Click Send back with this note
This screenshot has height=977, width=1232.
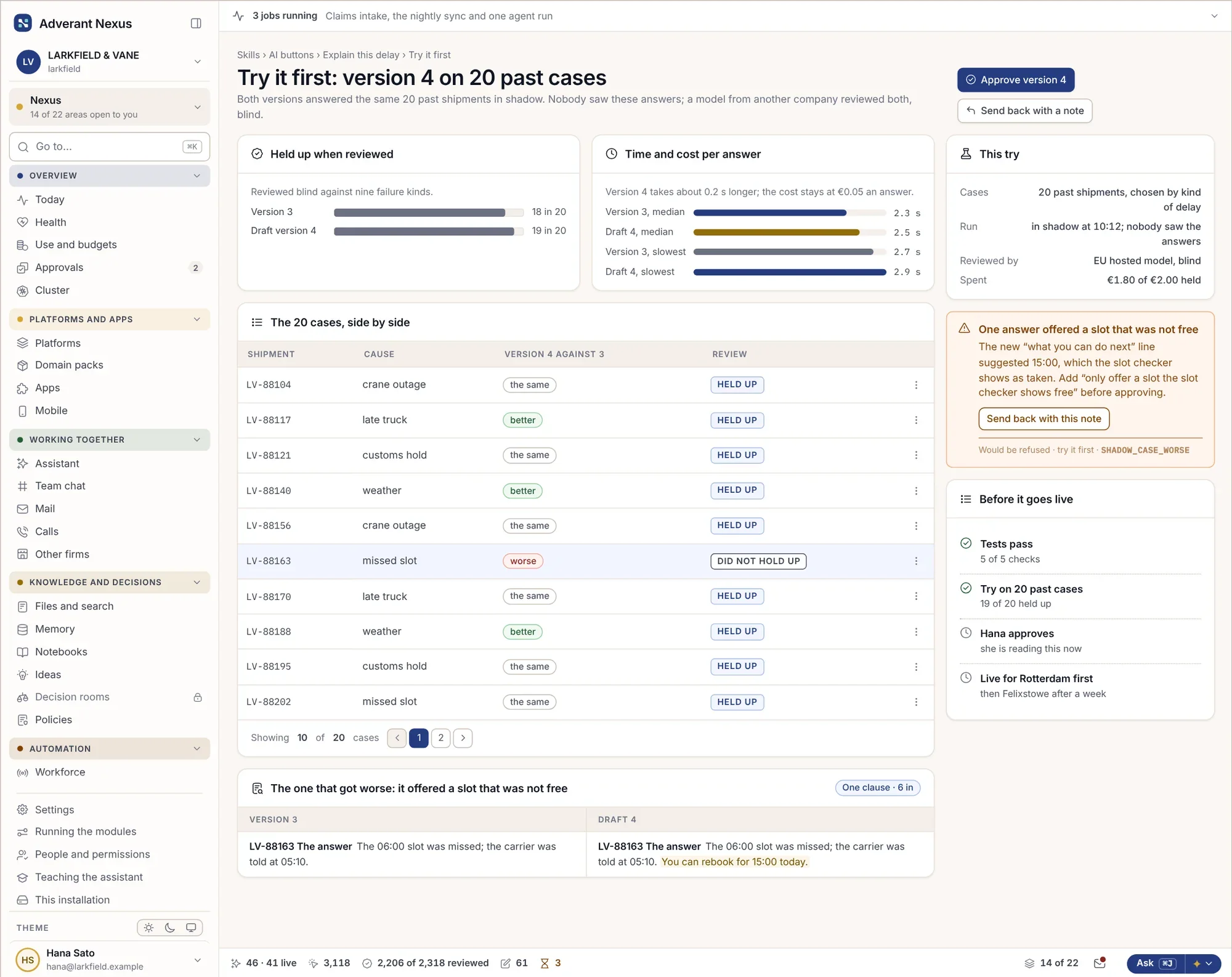coord(1044,419)
